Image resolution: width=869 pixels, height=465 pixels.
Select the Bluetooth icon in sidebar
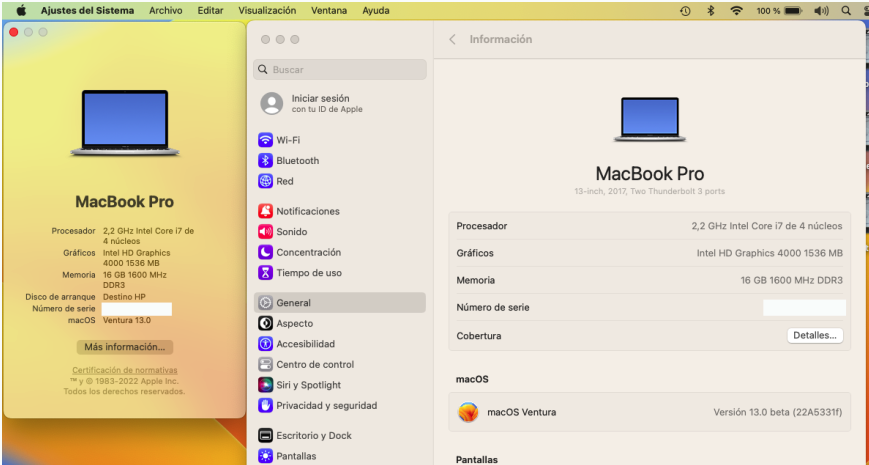tap(266, 161)
